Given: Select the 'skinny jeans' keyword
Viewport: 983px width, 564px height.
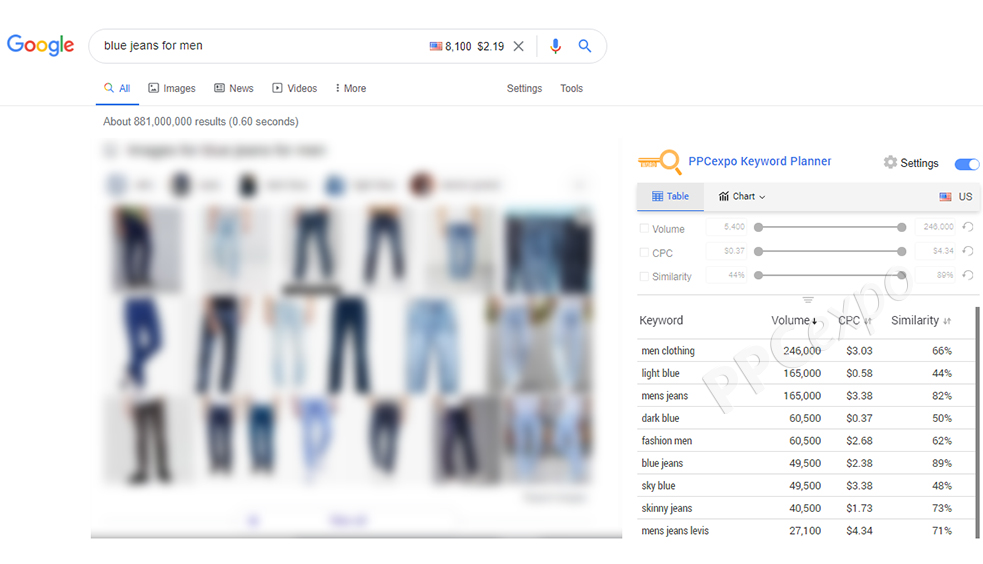Looking at the screenshot, I should pos(666,508).
